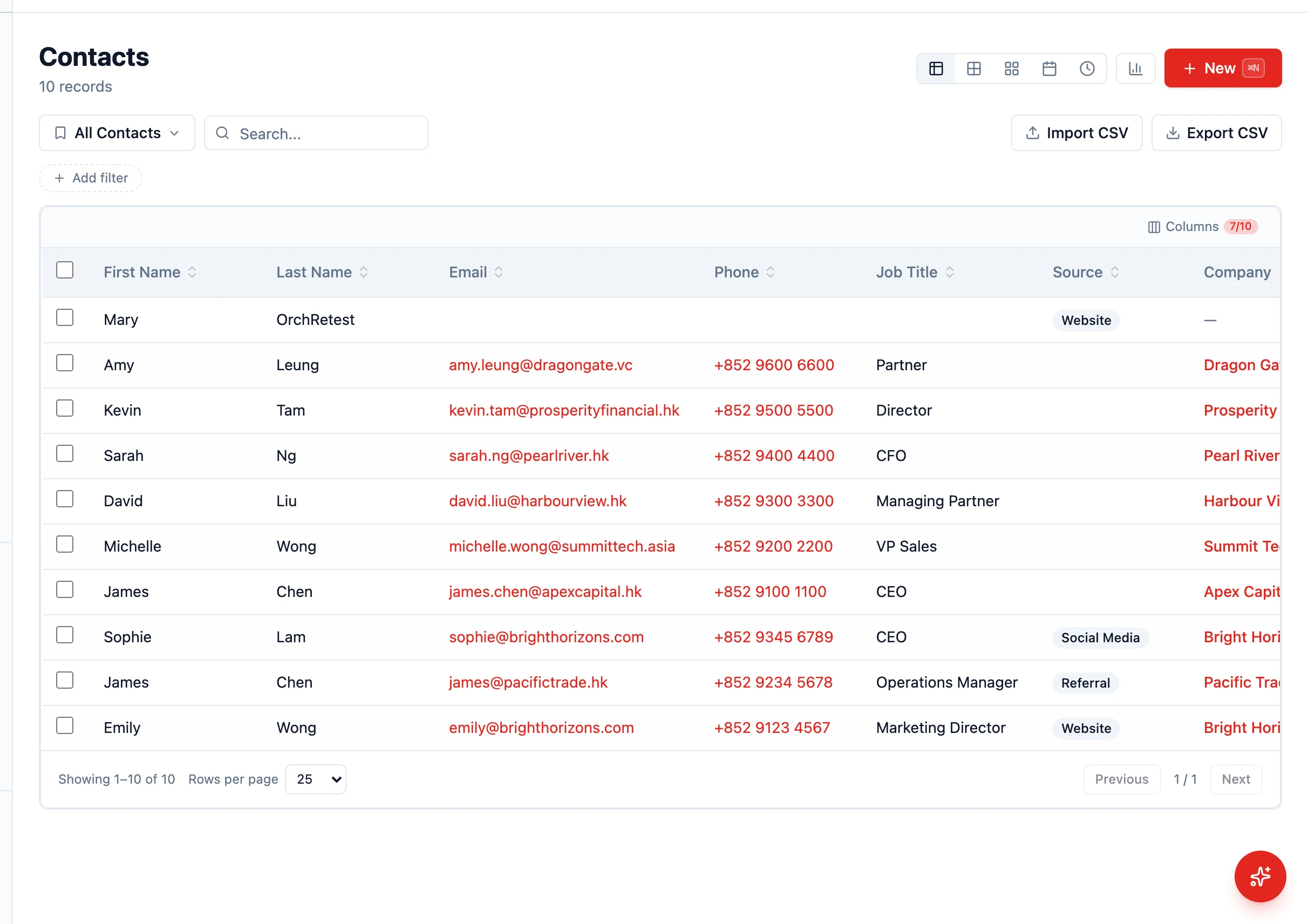Open james.chen@apexcapital.hk email link
The image size is (1308, 924).
coord(544,592)
